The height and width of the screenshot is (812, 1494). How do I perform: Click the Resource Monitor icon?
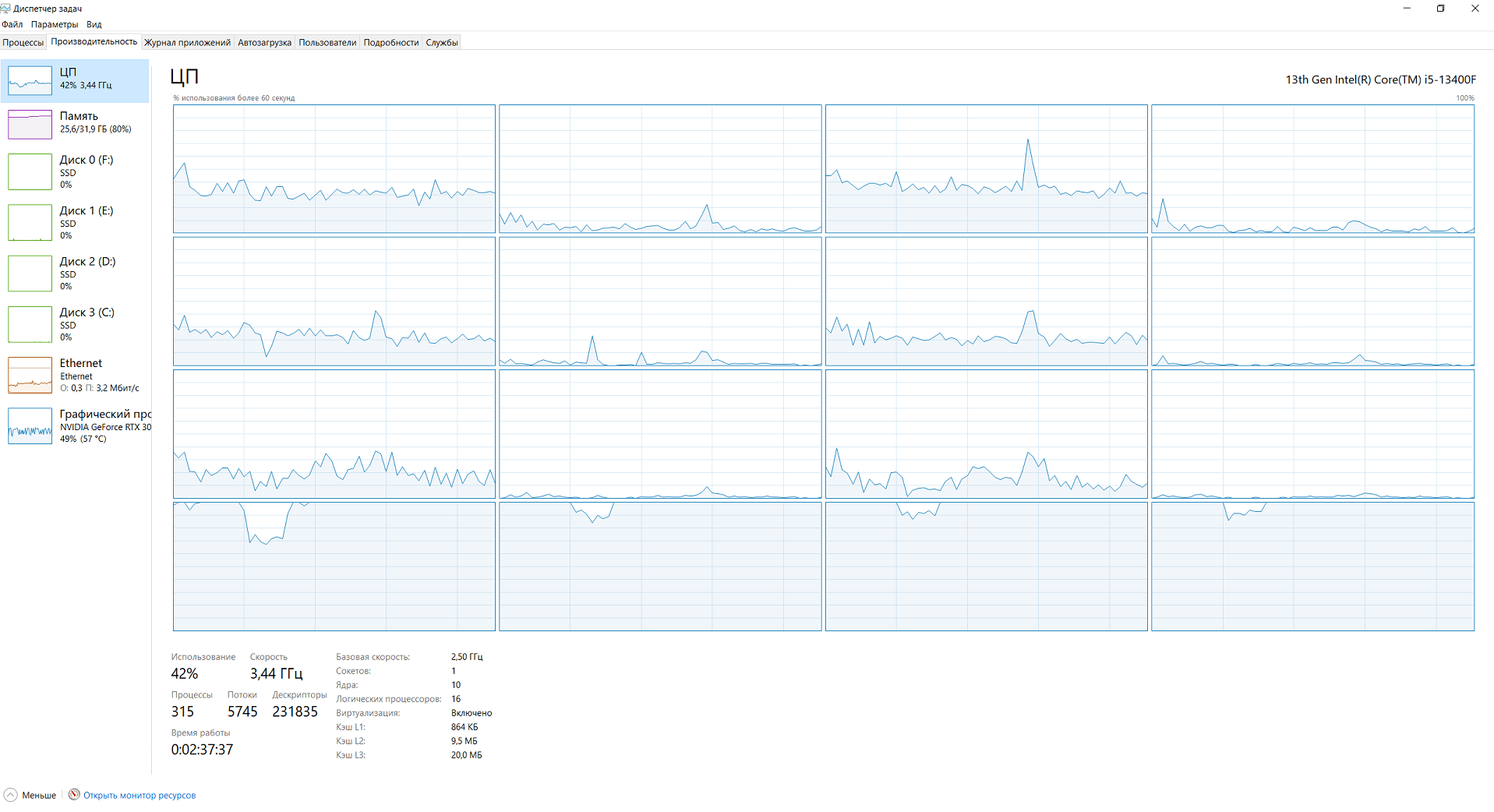click(x=74, y=794)
